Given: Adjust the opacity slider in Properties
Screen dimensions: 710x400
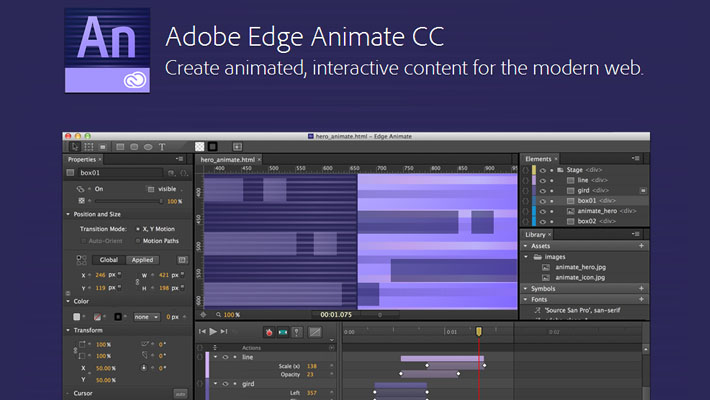Looking at the screenshot, I should (x=129, y=201).
